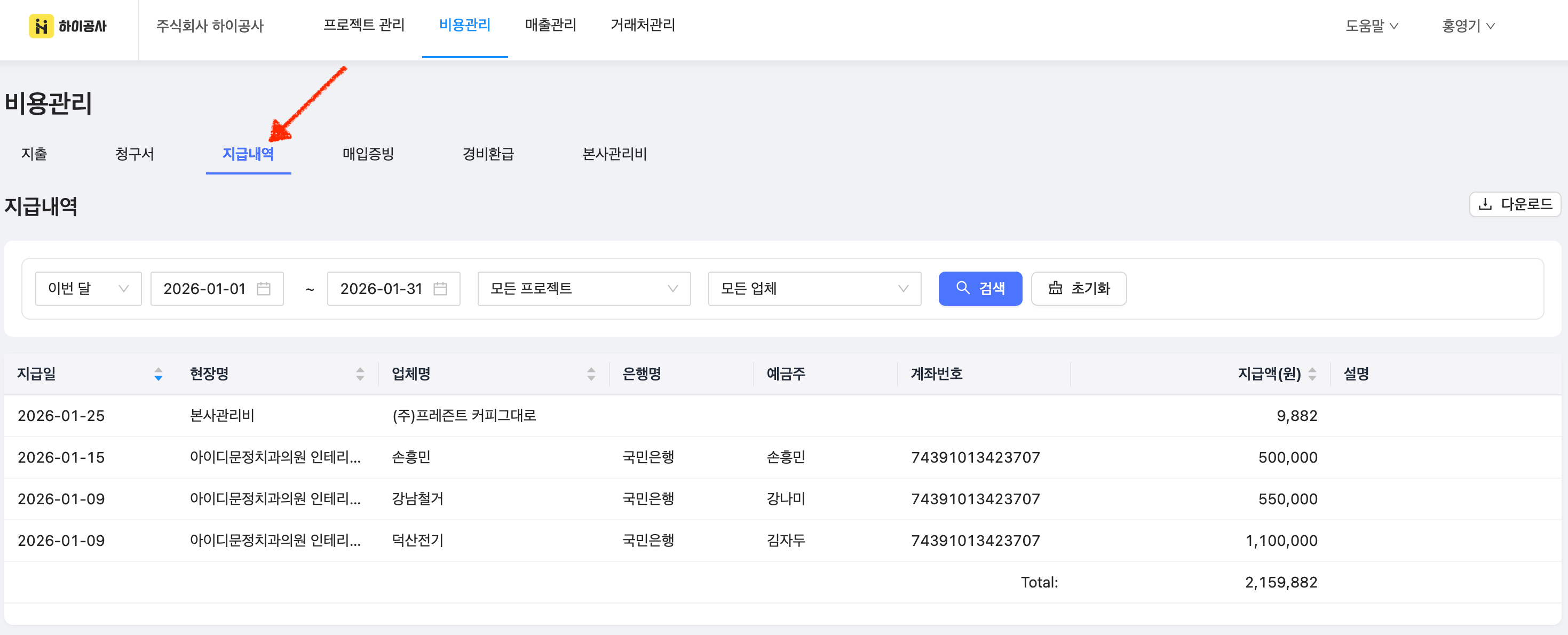Open the 이번 달 period dropdown
Image resolution: width=1568 pixels, height=635 pixels.
pos(88,289)
